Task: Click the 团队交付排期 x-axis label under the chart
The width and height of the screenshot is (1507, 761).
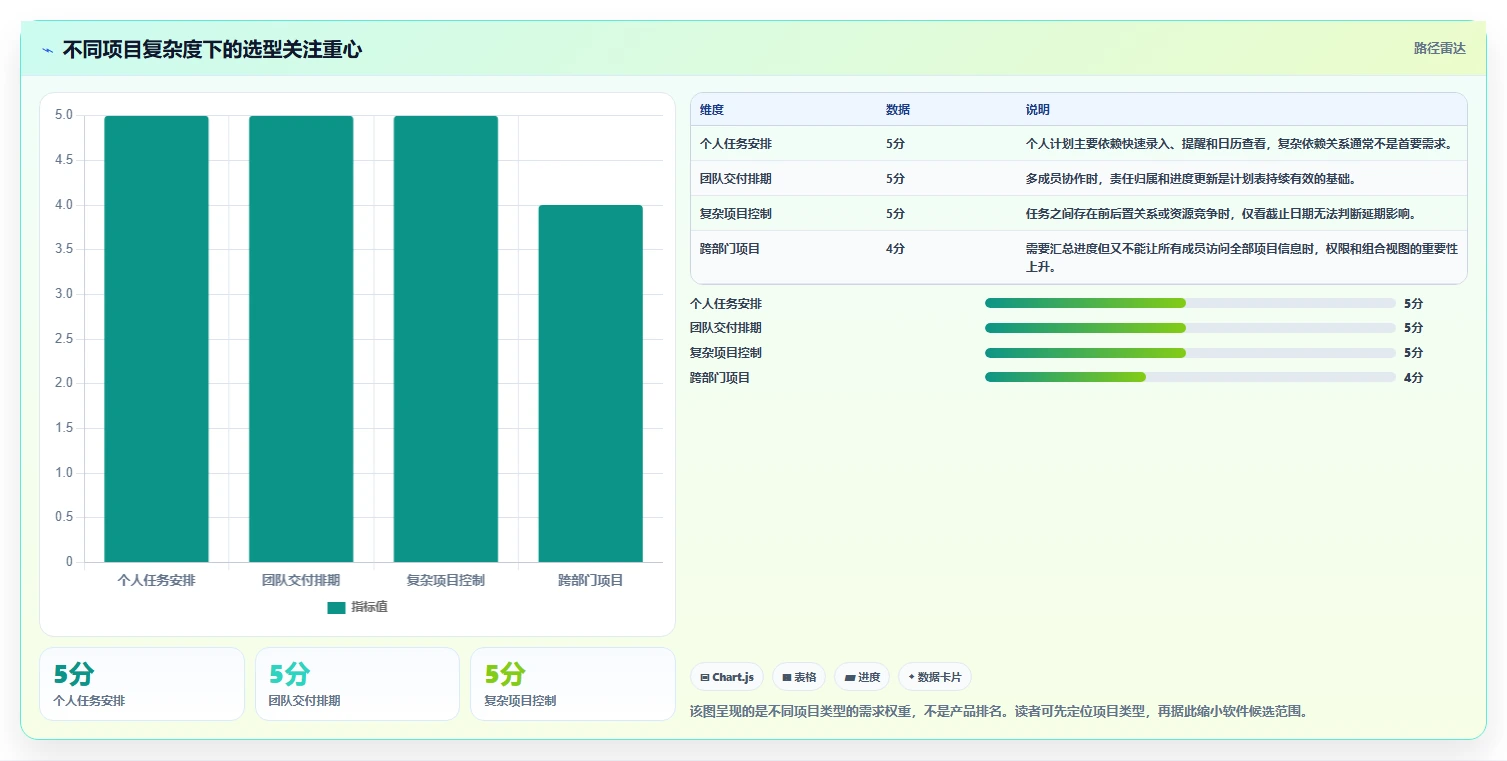Action: click(x=301, y=580)
